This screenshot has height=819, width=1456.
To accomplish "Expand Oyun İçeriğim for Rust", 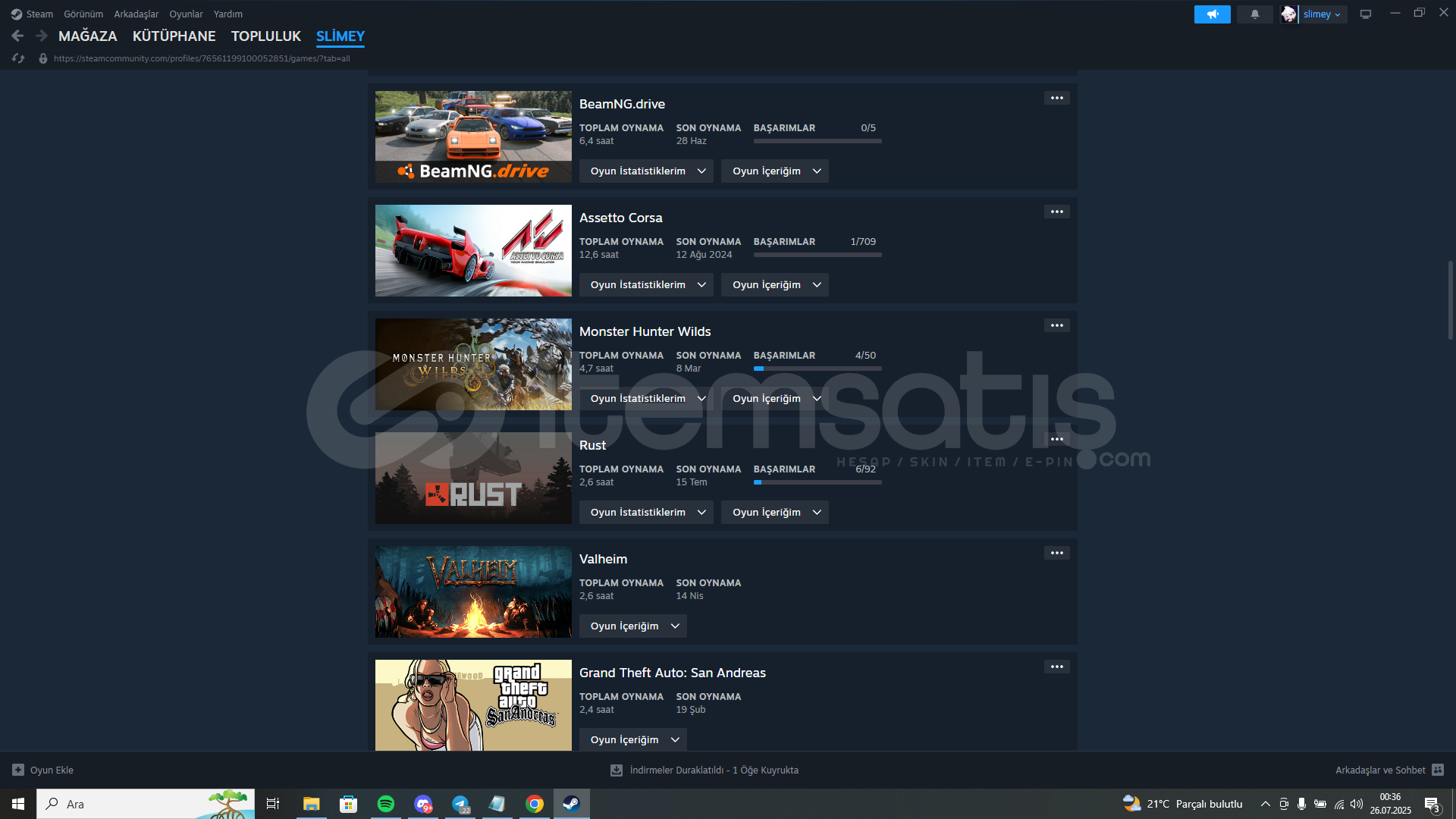I will point(774,513).
